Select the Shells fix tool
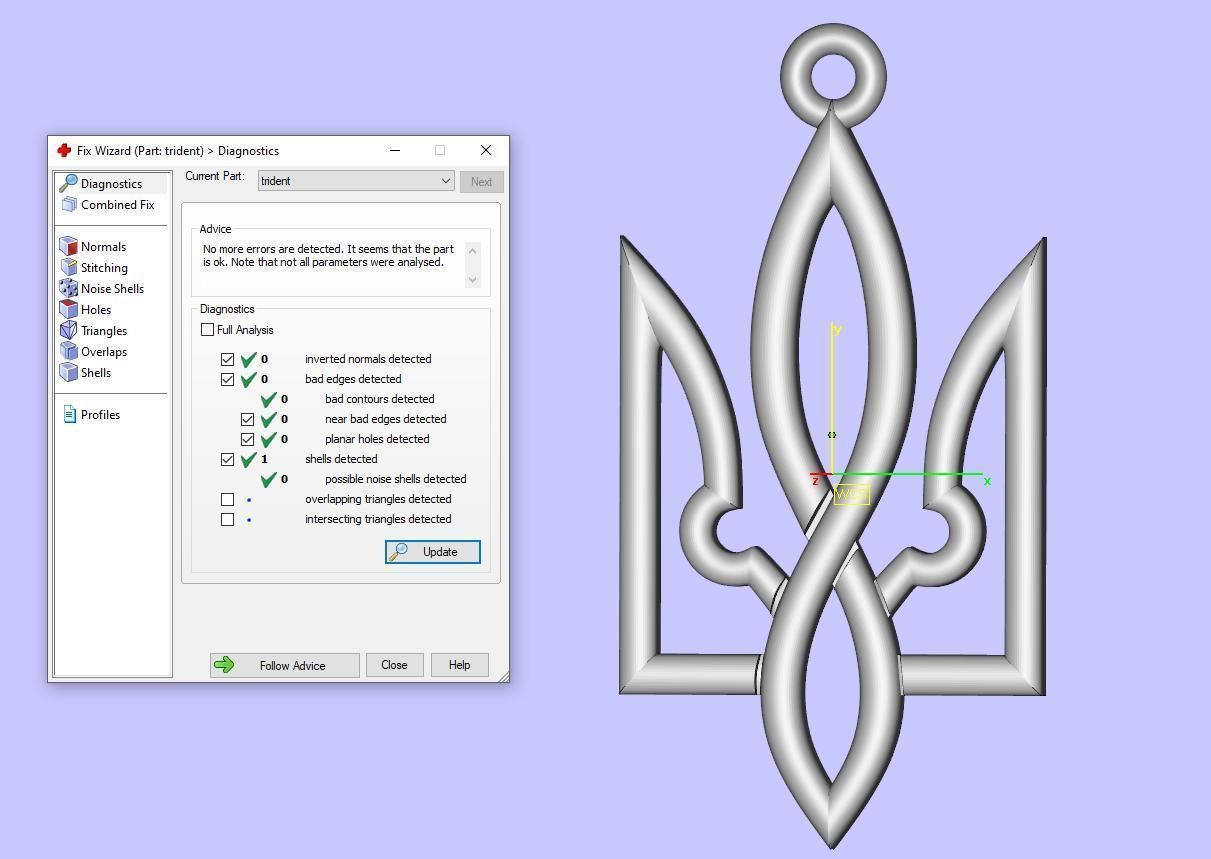This screenshot has width=1211, height=859. click(86, 372)
